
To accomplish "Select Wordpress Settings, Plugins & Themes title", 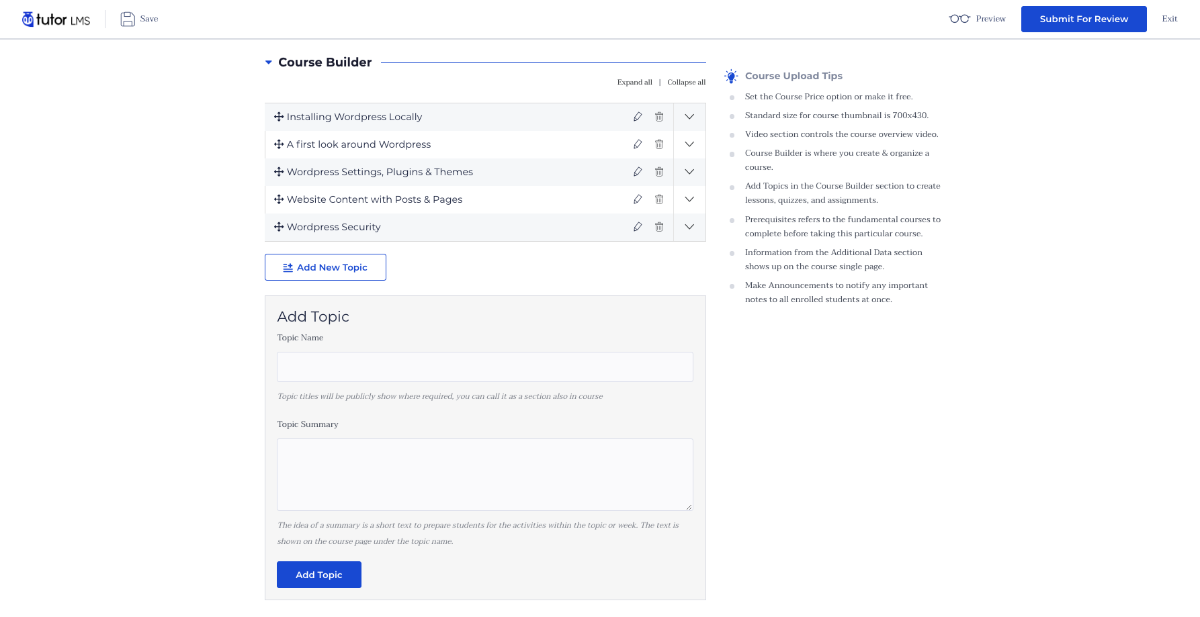I will 380,172.
